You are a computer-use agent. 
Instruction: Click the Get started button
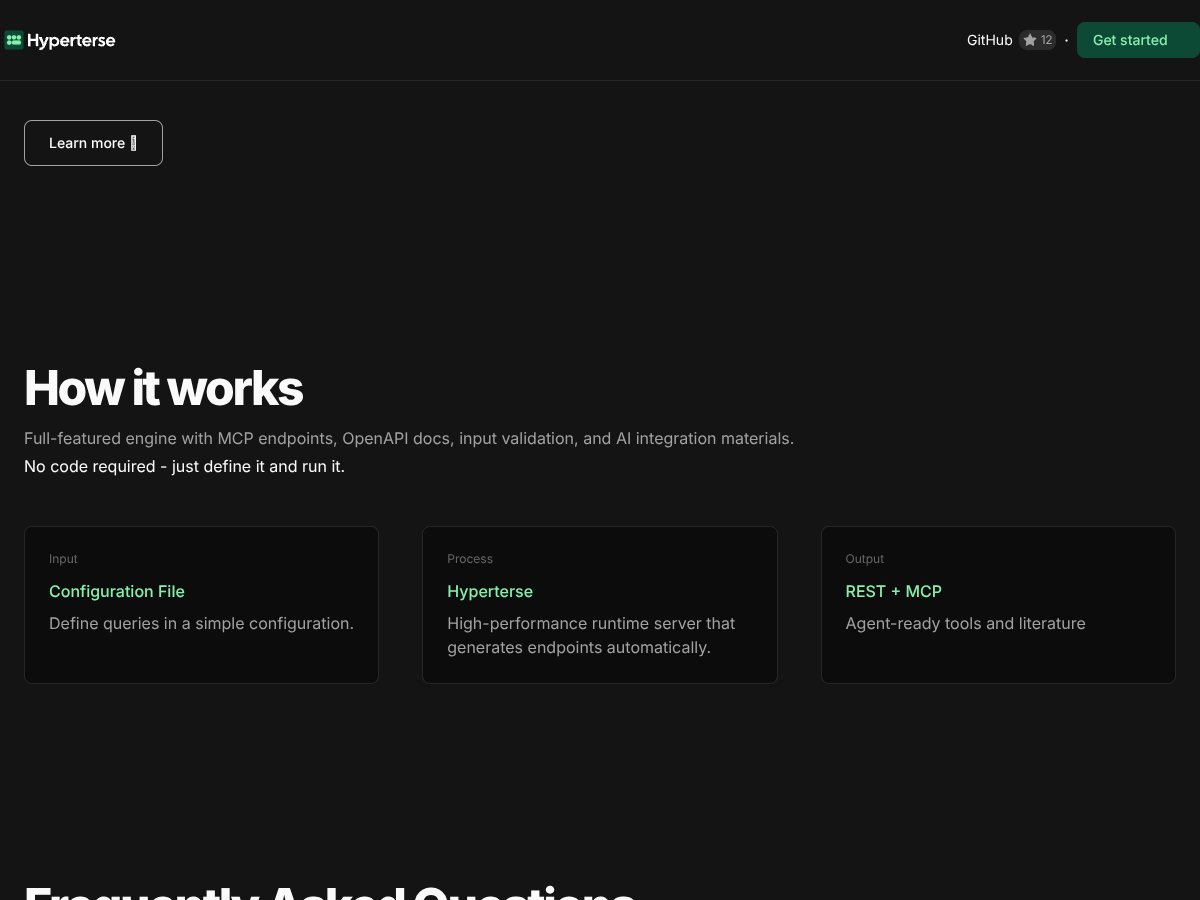pos(1138,40)
